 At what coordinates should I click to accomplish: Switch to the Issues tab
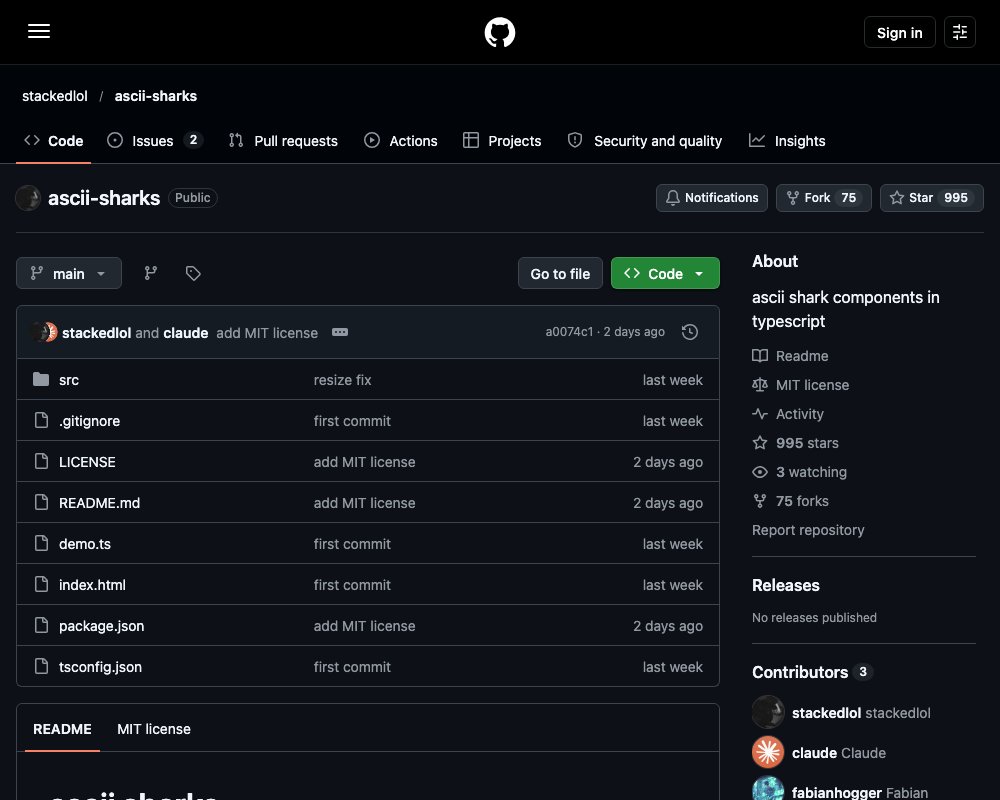pyautogui.click(x=154, y=140)
